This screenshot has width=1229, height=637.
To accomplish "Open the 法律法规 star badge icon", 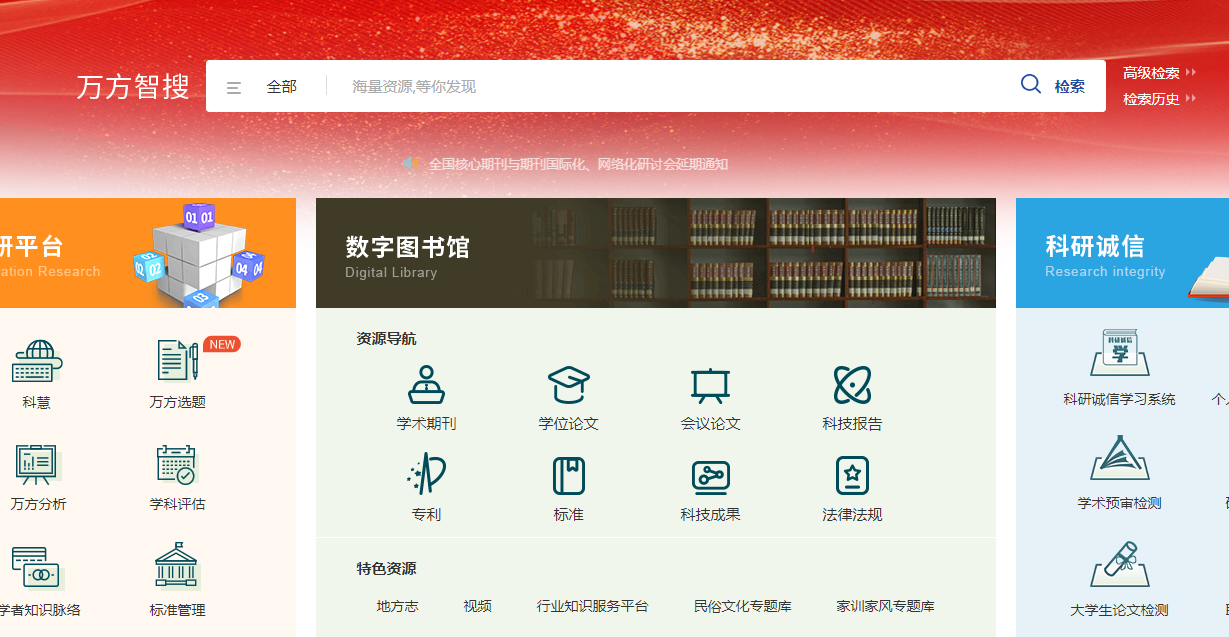I will coord(852,476).
